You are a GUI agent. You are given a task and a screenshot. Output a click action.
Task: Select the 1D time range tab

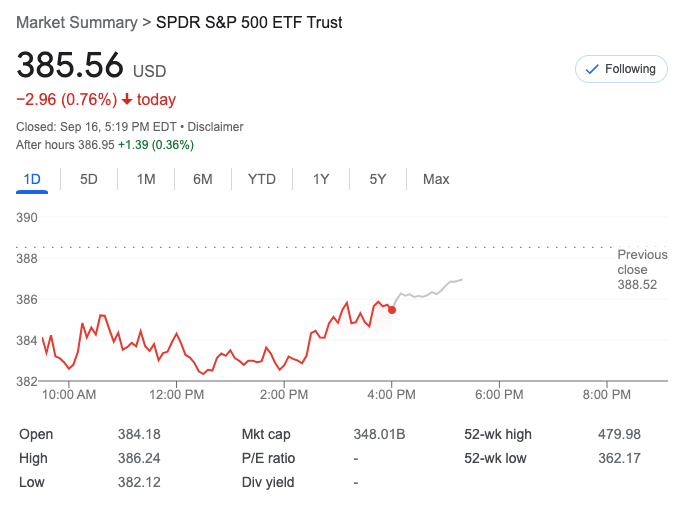click(x=32, y=179)
